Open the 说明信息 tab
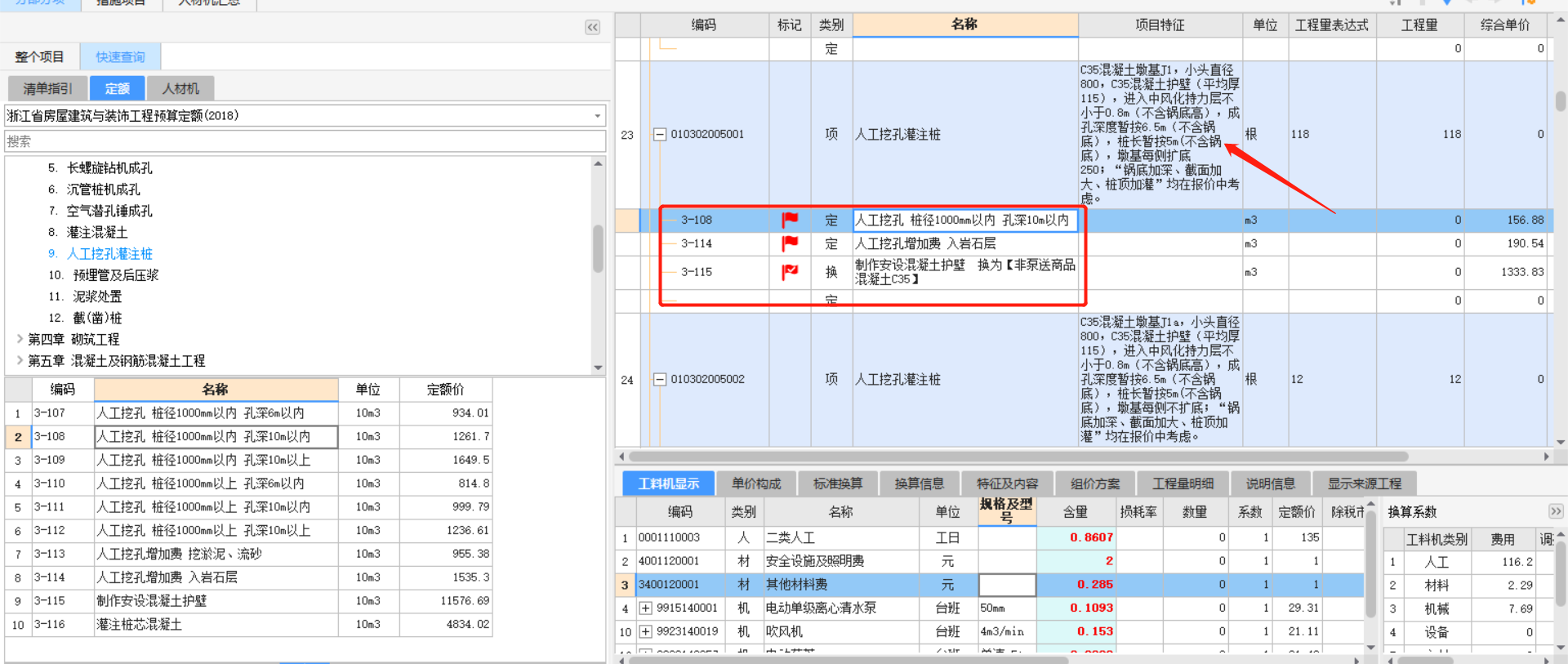The image size is (1568, 664). [x=1271, y=484]
